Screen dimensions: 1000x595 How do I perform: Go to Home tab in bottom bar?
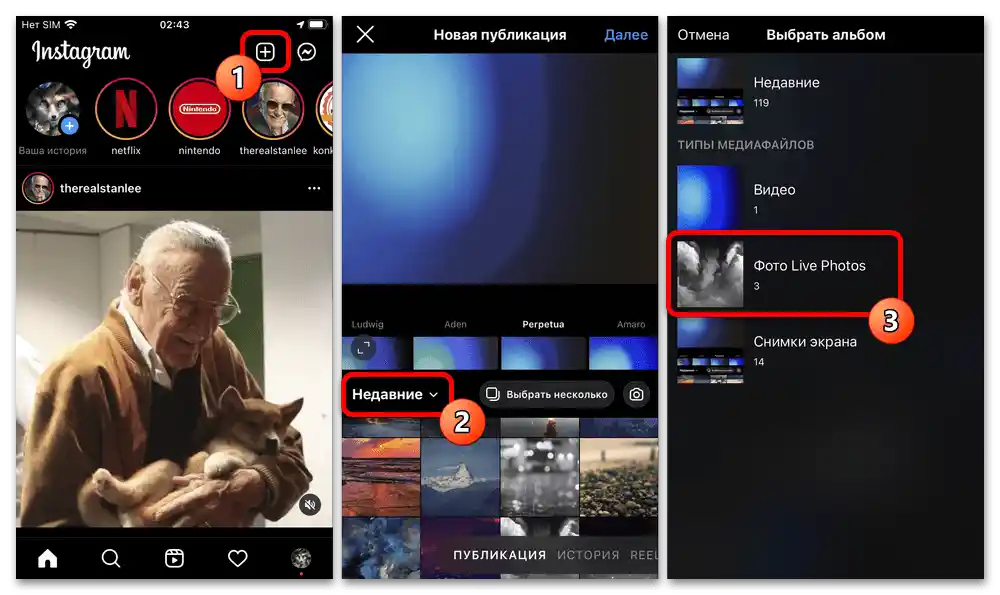(47, 559)
